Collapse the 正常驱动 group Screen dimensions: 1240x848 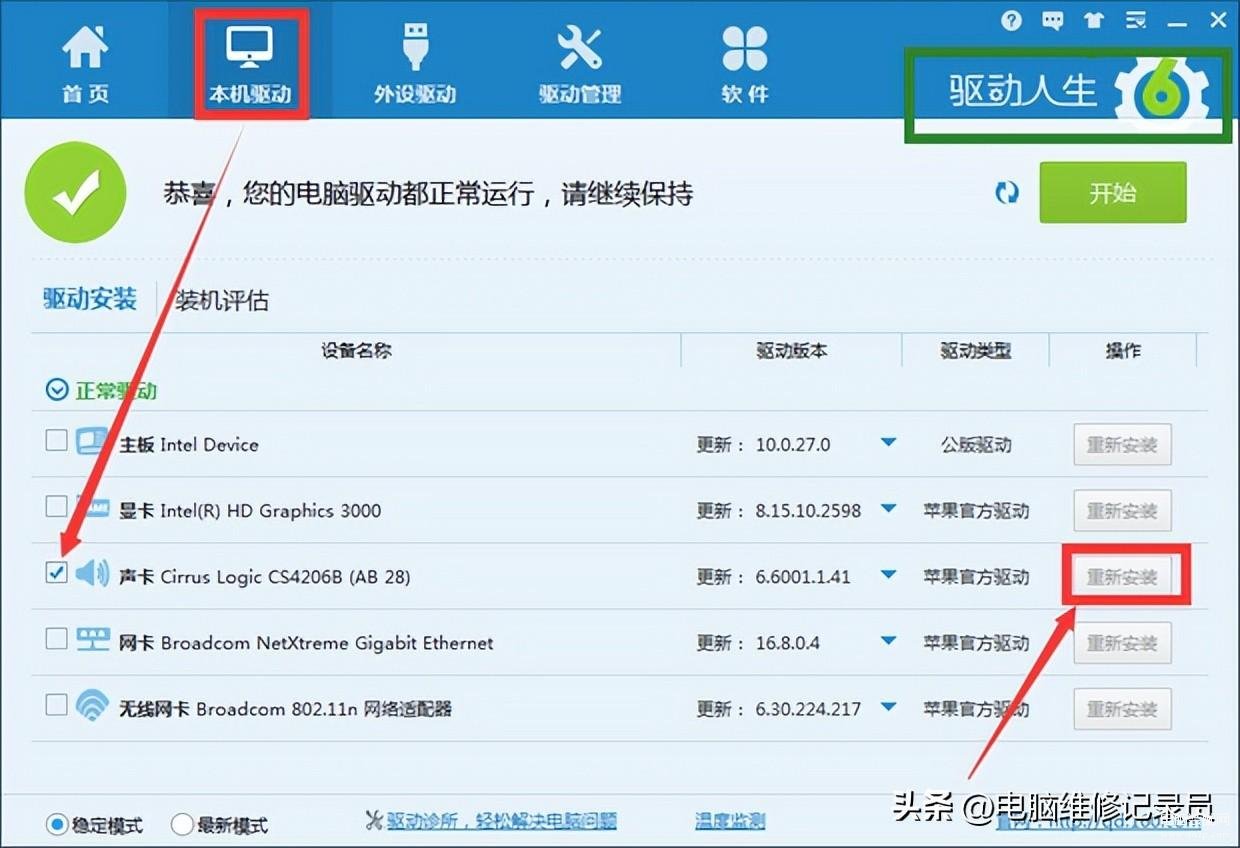58,390
